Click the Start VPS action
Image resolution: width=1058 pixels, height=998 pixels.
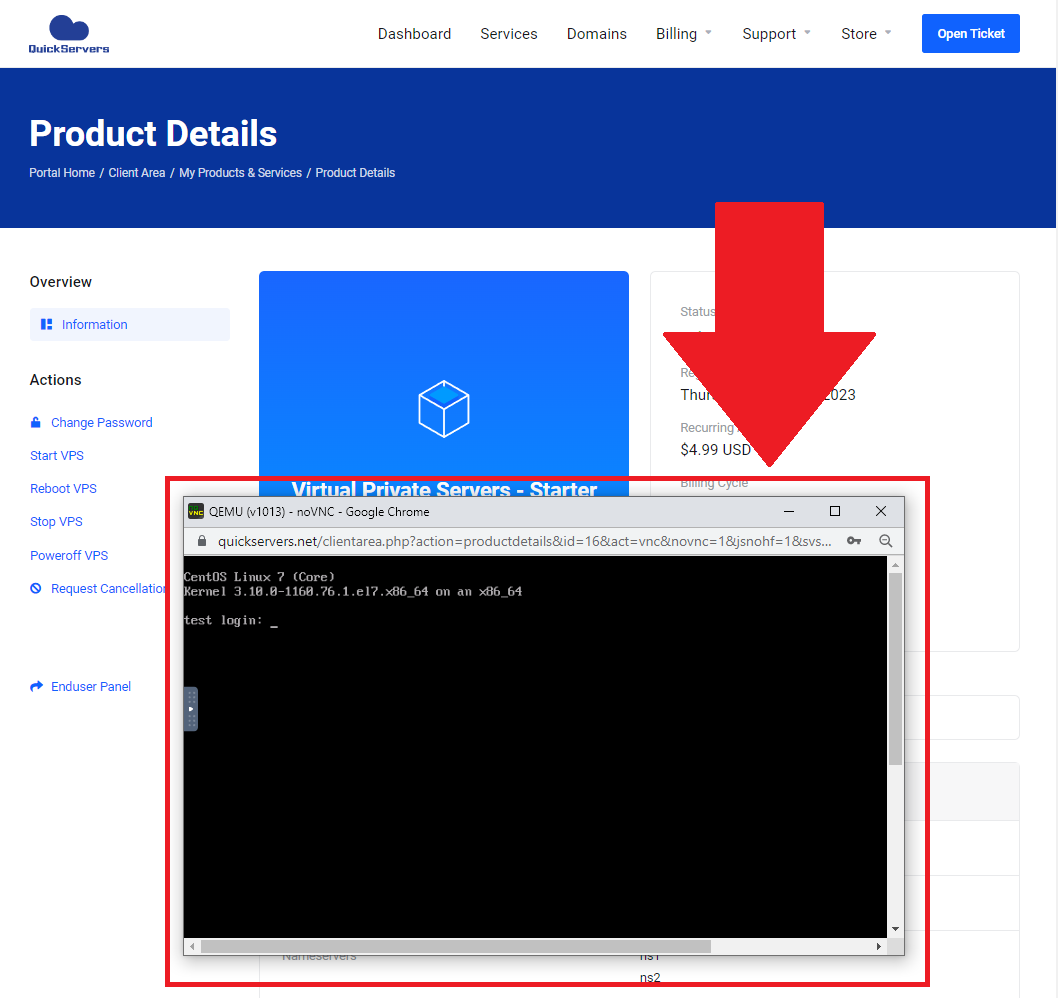click(x=57, y=455)
